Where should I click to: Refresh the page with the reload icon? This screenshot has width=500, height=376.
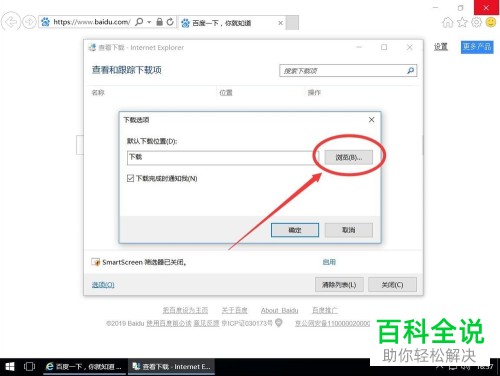[170, 22]
